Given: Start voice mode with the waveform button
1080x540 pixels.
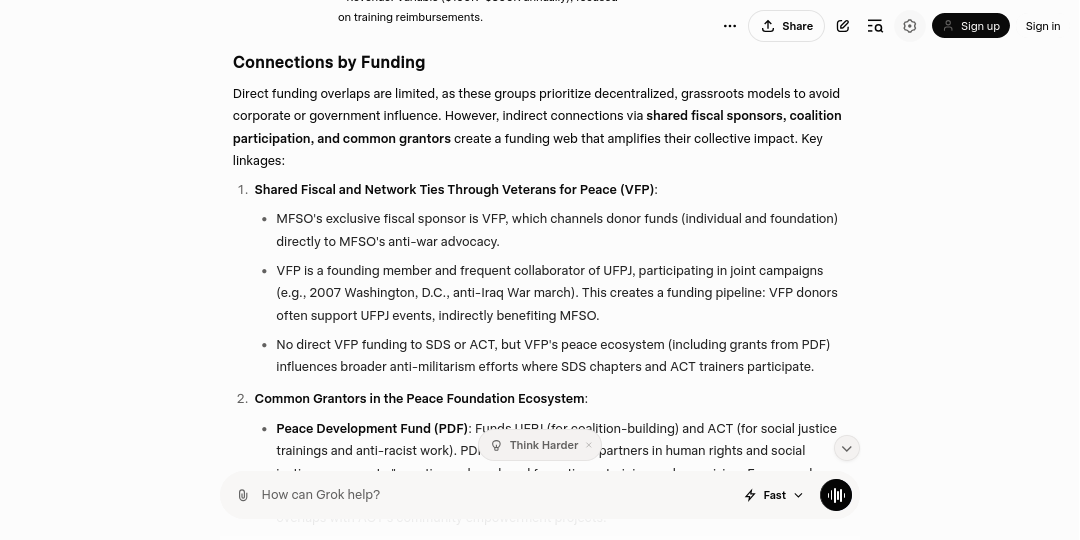Looking at the screenshot, I should coord(835,495).
